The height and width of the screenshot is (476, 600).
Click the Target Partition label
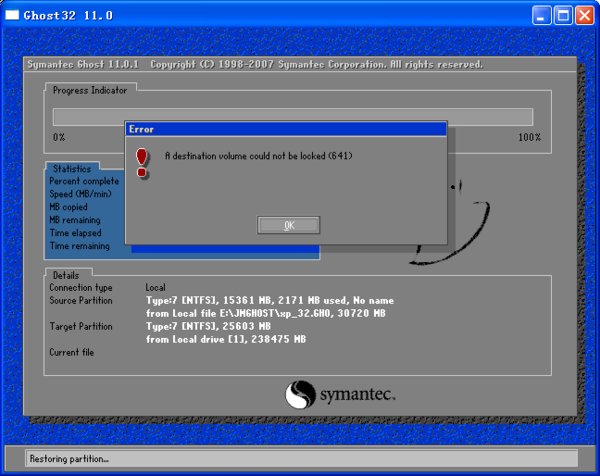(81, 326)
